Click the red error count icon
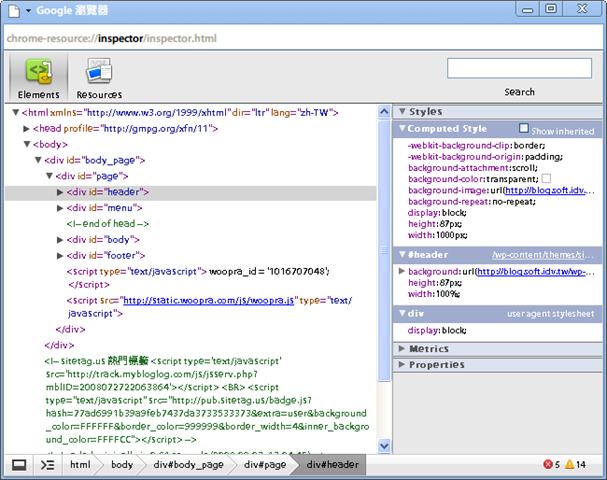This screenshot has width=607, height=480. [547, 464]
